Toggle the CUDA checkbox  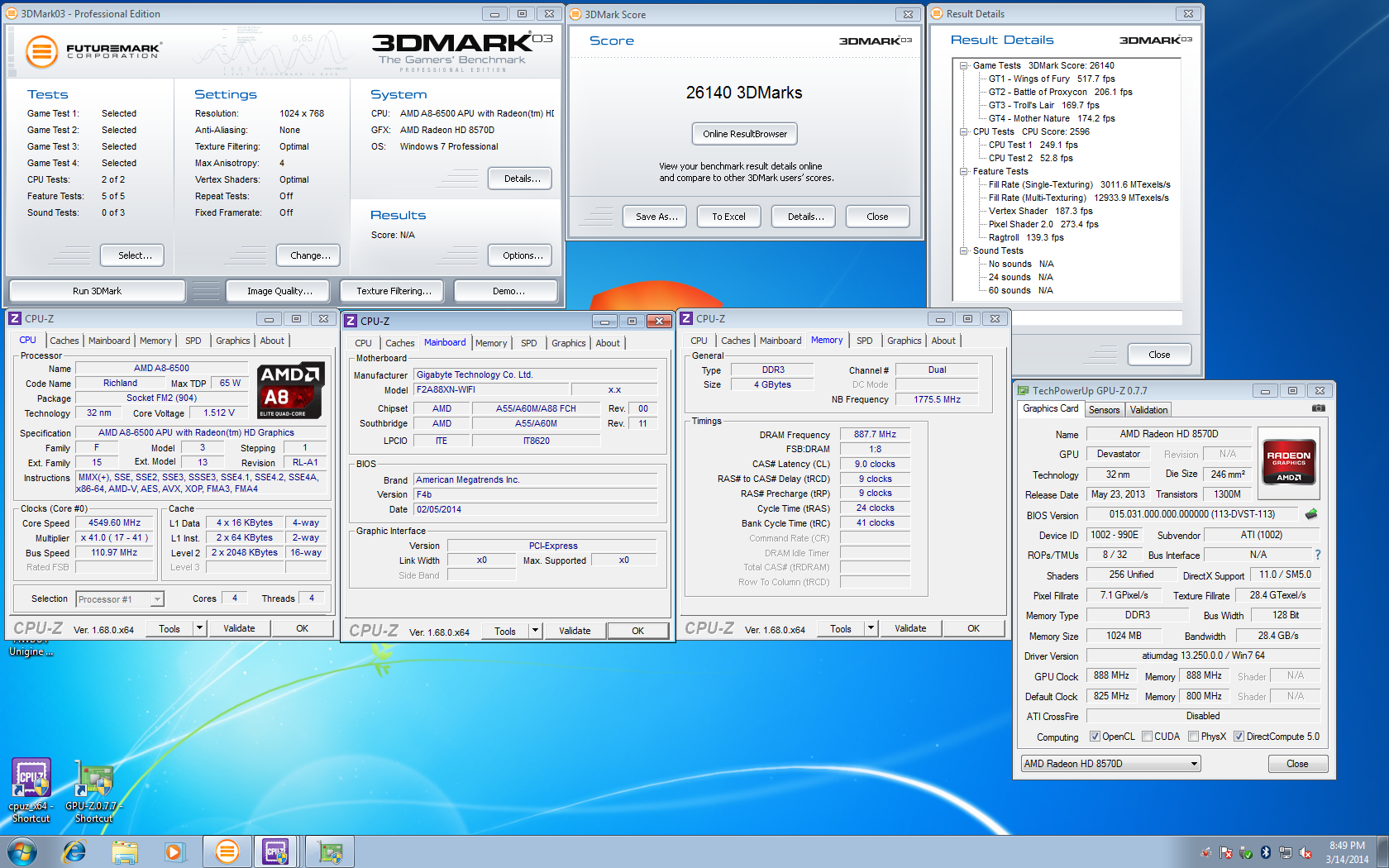click(1147, 737)
